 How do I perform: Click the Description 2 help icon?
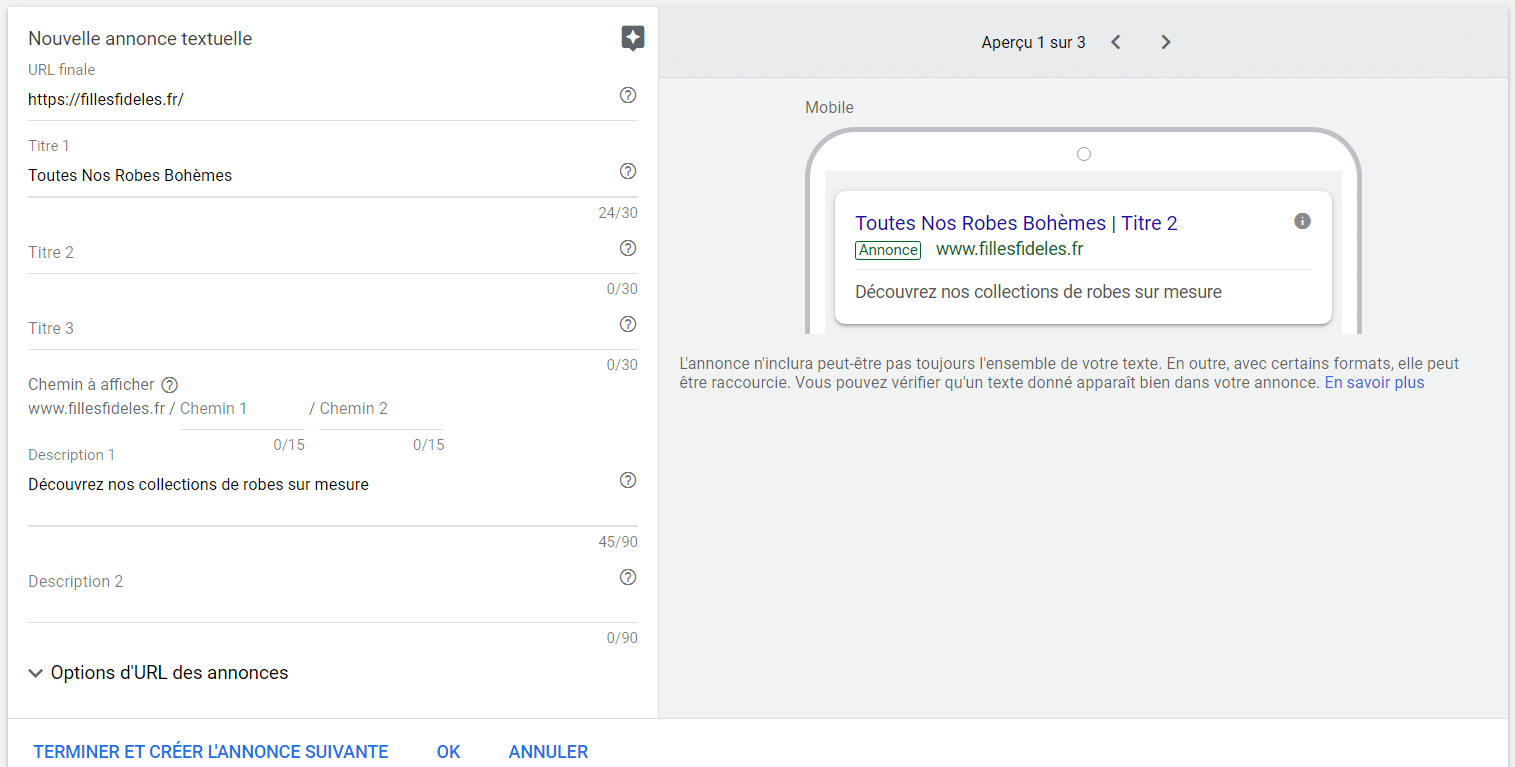628,577
